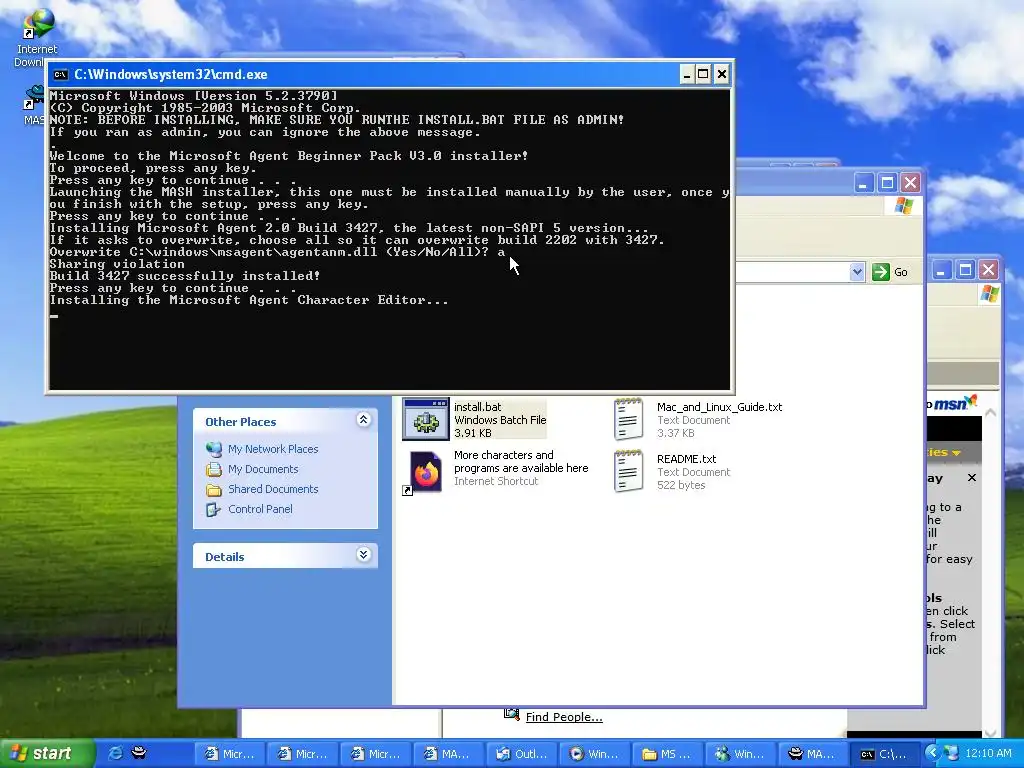
Task: Open Shared Documents link
Action: (x=273, y=489)
